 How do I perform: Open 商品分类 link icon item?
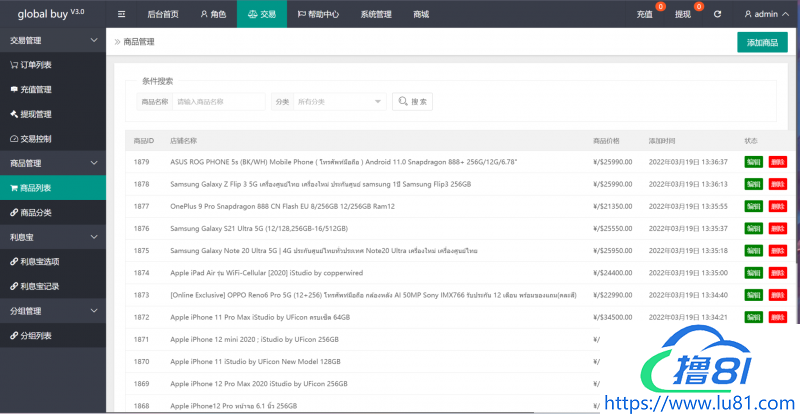[x=13, y=212]
